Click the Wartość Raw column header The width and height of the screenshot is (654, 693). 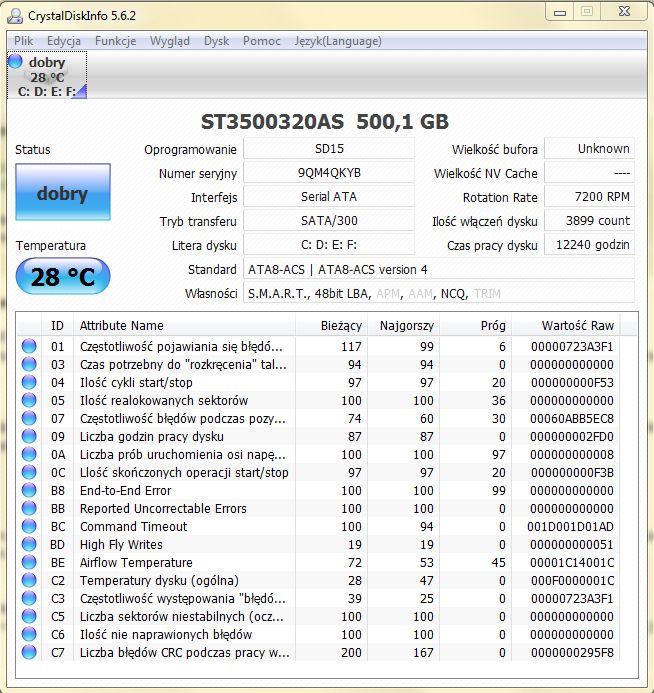click(x=566, y=326)
